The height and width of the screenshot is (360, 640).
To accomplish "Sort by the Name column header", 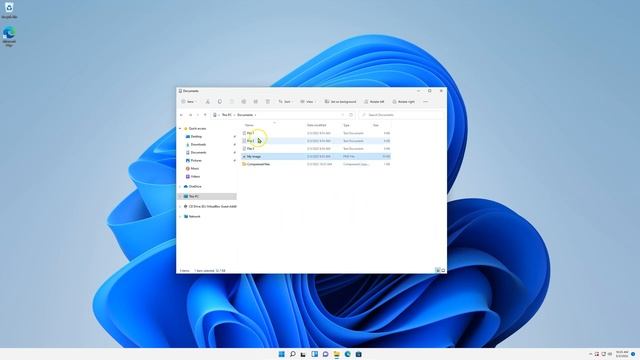I will 249,125.
